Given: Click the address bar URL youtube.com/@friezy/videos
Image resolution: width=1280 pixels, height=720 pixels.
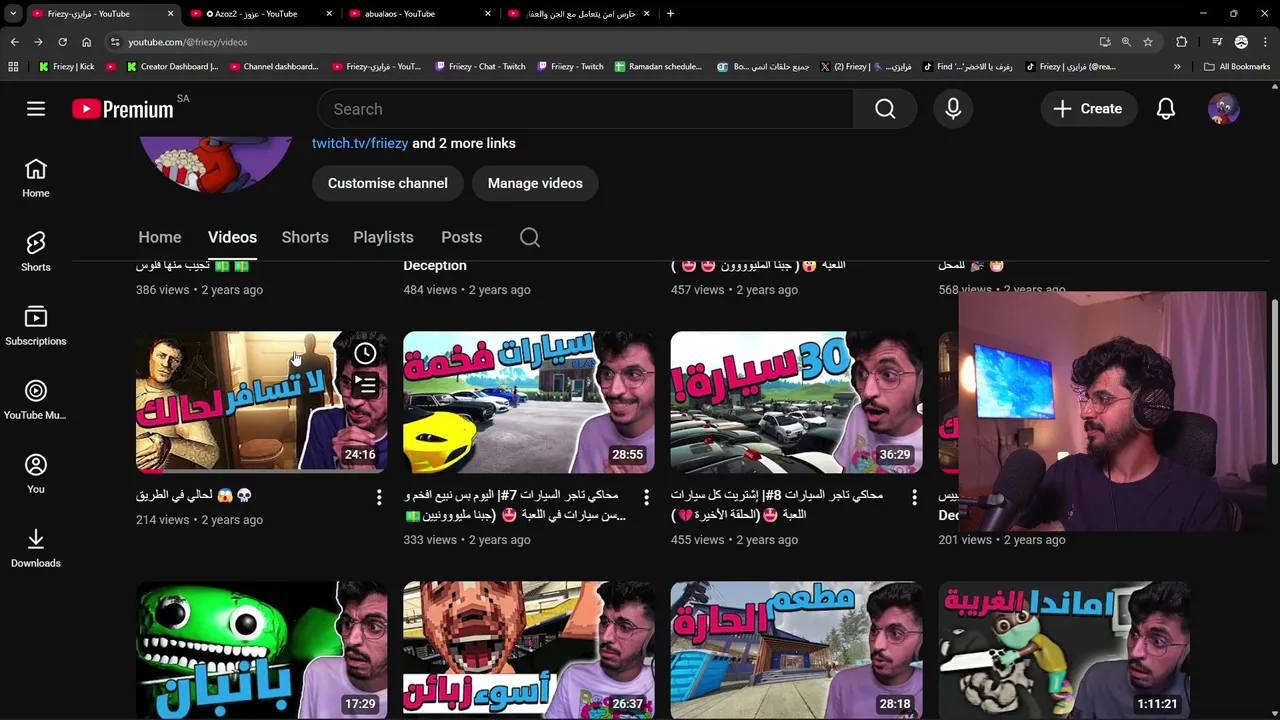Looking at the screenshot, I should [188, 42].
